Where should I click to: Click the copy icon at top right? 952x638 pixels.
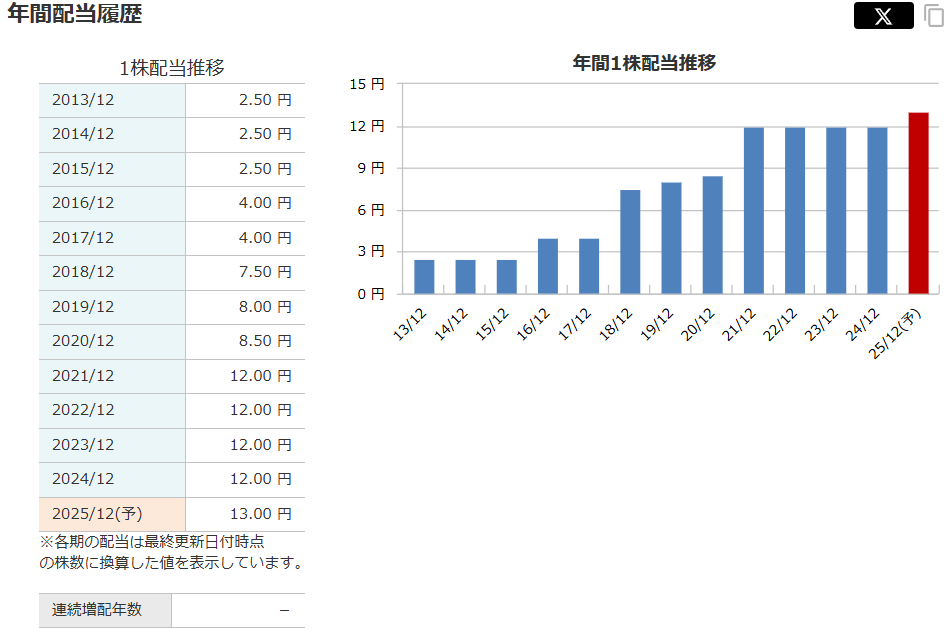click(934, 16)
